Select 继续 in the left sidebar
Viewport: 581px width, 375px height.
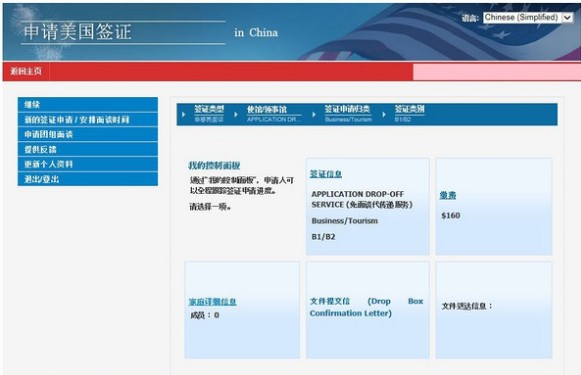[x=88, y=104]
